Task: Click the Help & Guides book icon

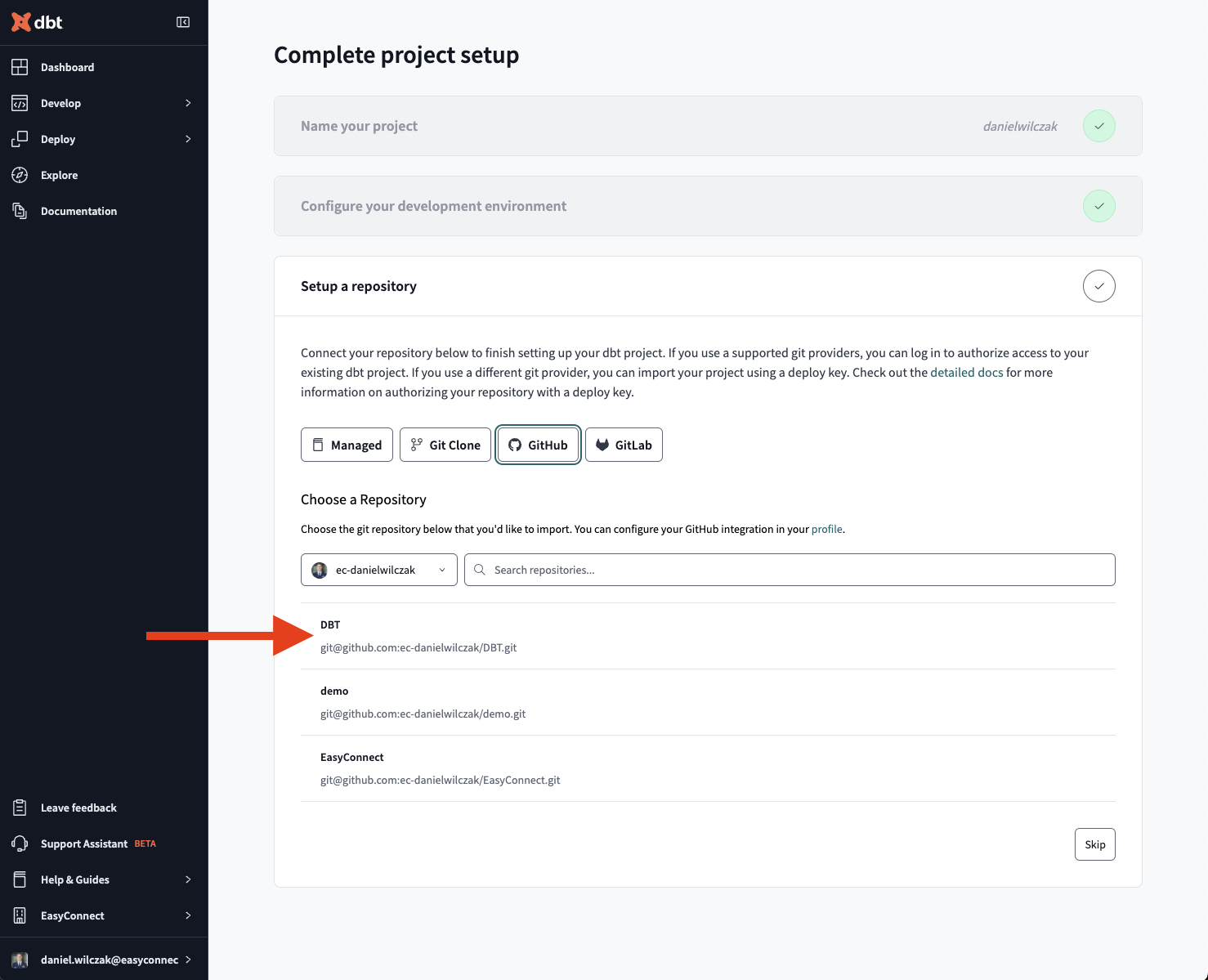Action: (x=20, y=879)
